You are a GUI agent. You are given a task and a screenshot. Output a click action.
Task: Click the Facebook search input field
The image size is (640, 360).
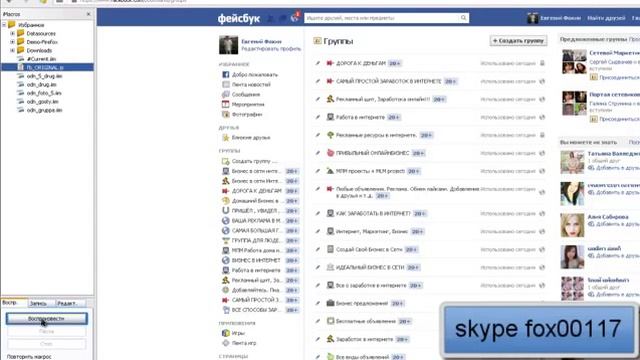click(382, 18)
